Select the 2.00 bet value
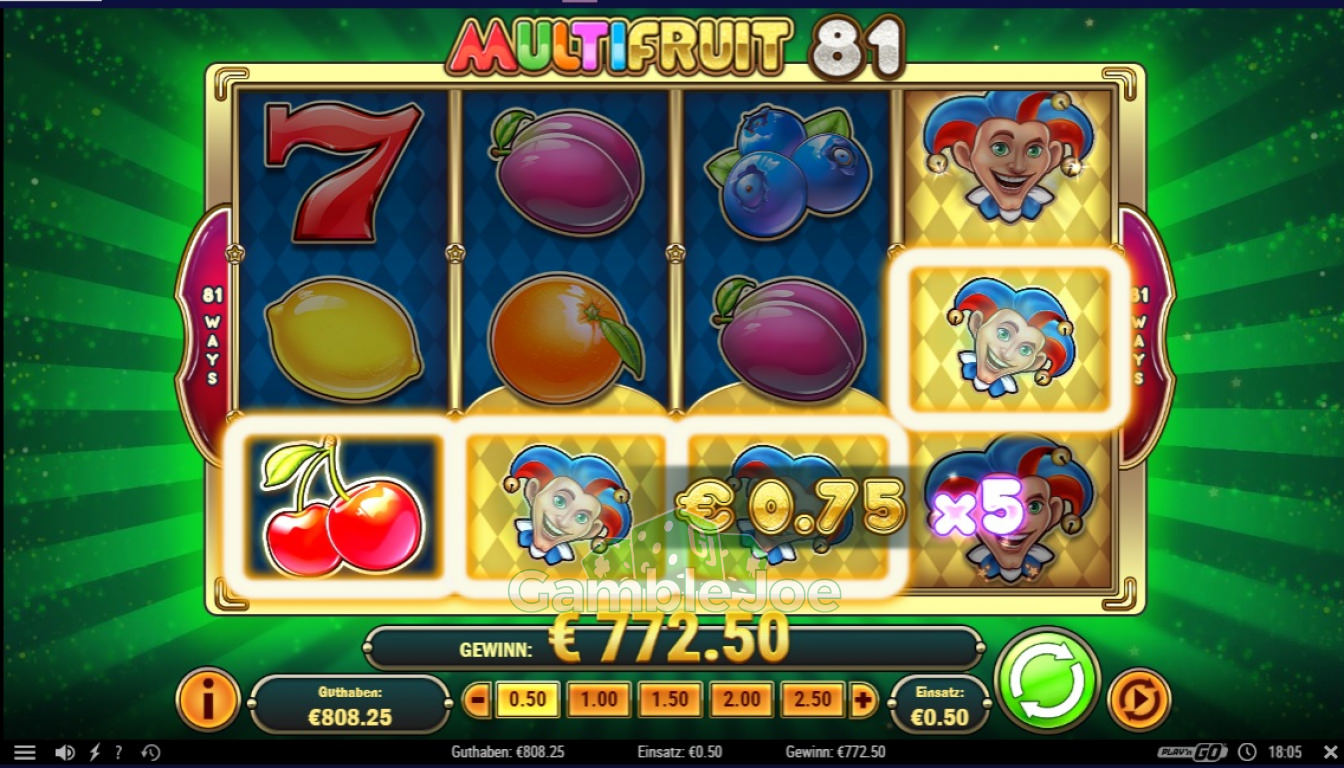Screen dimensions: 1344x768 (742, 700)
